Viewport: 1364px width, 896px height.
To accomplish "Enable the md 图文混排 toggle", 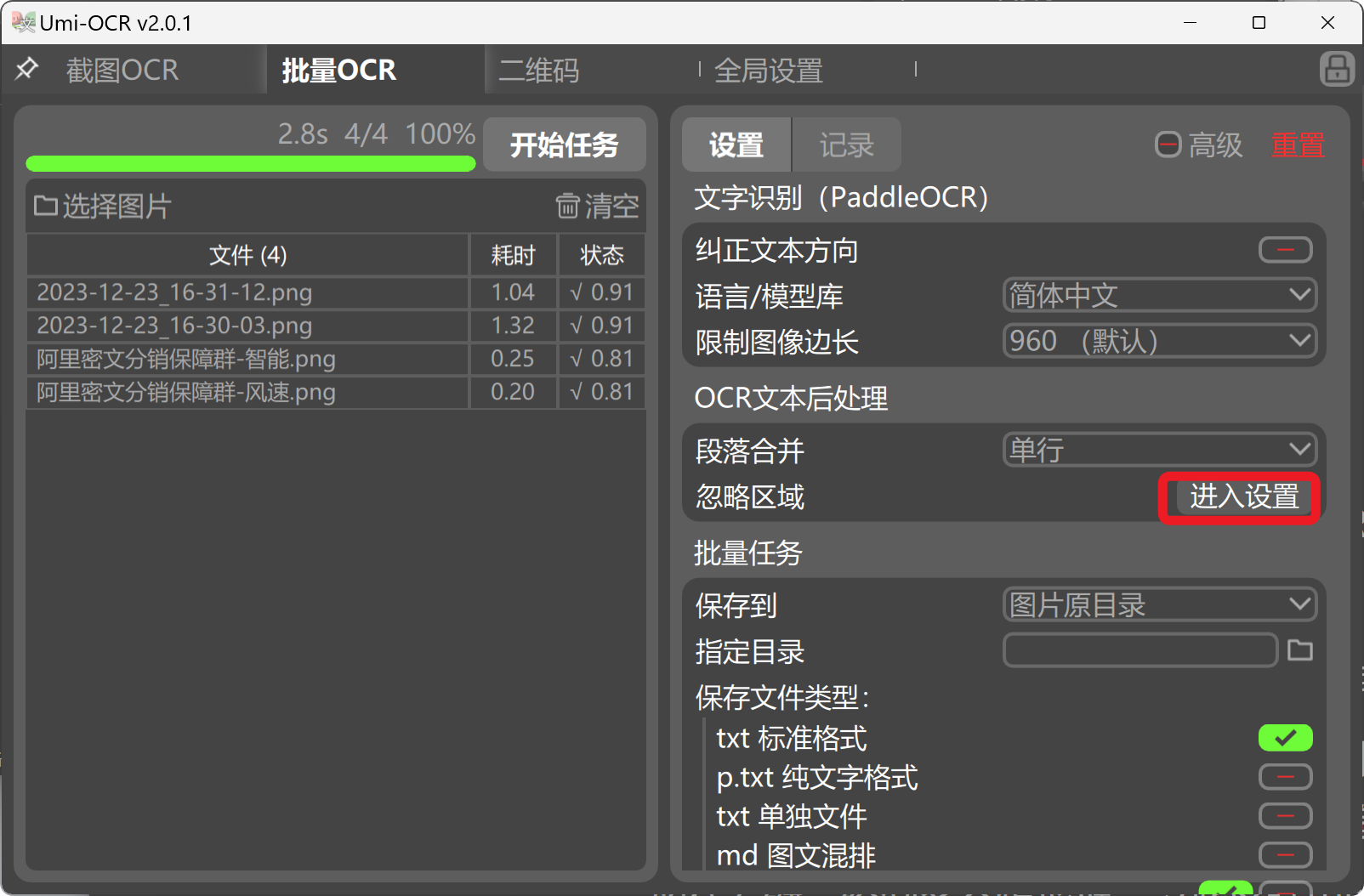I will [x=1286, y=854].
